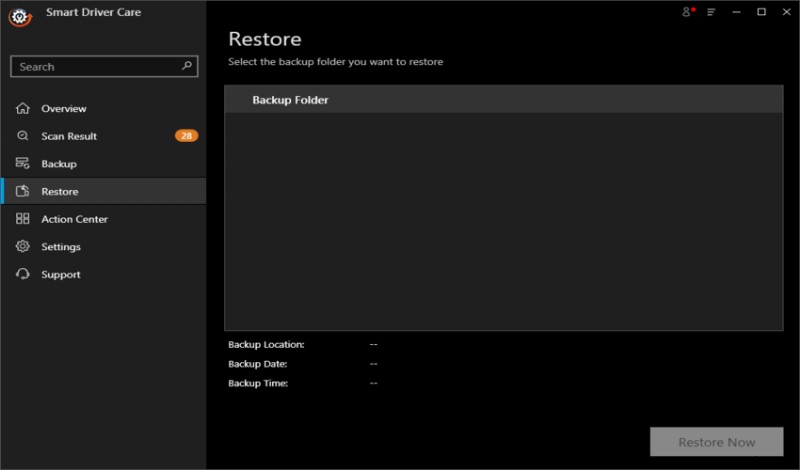Minimize the Smart Driver Care window

737,12
